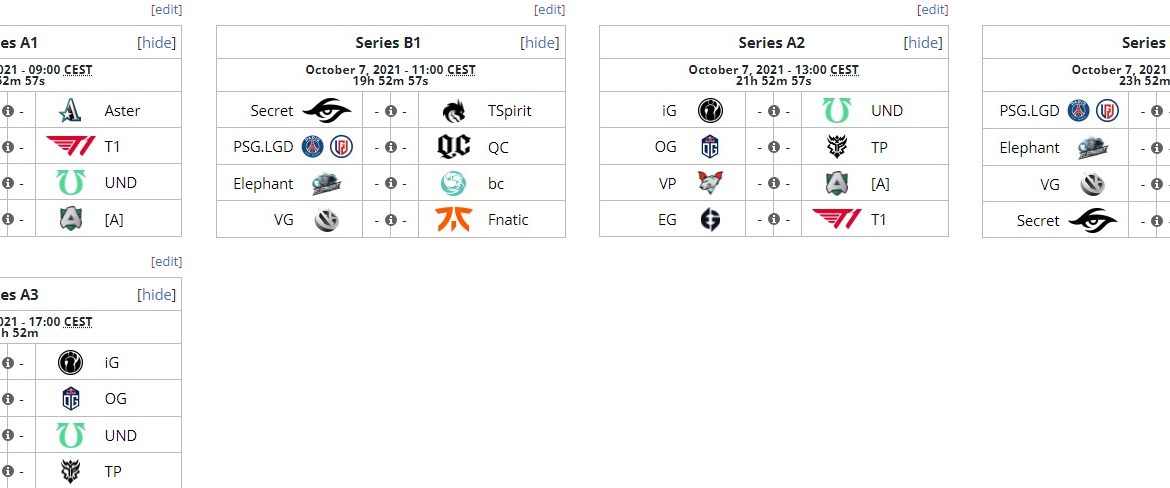Click the Team Secret logo in Series B1

click(327, 111)
